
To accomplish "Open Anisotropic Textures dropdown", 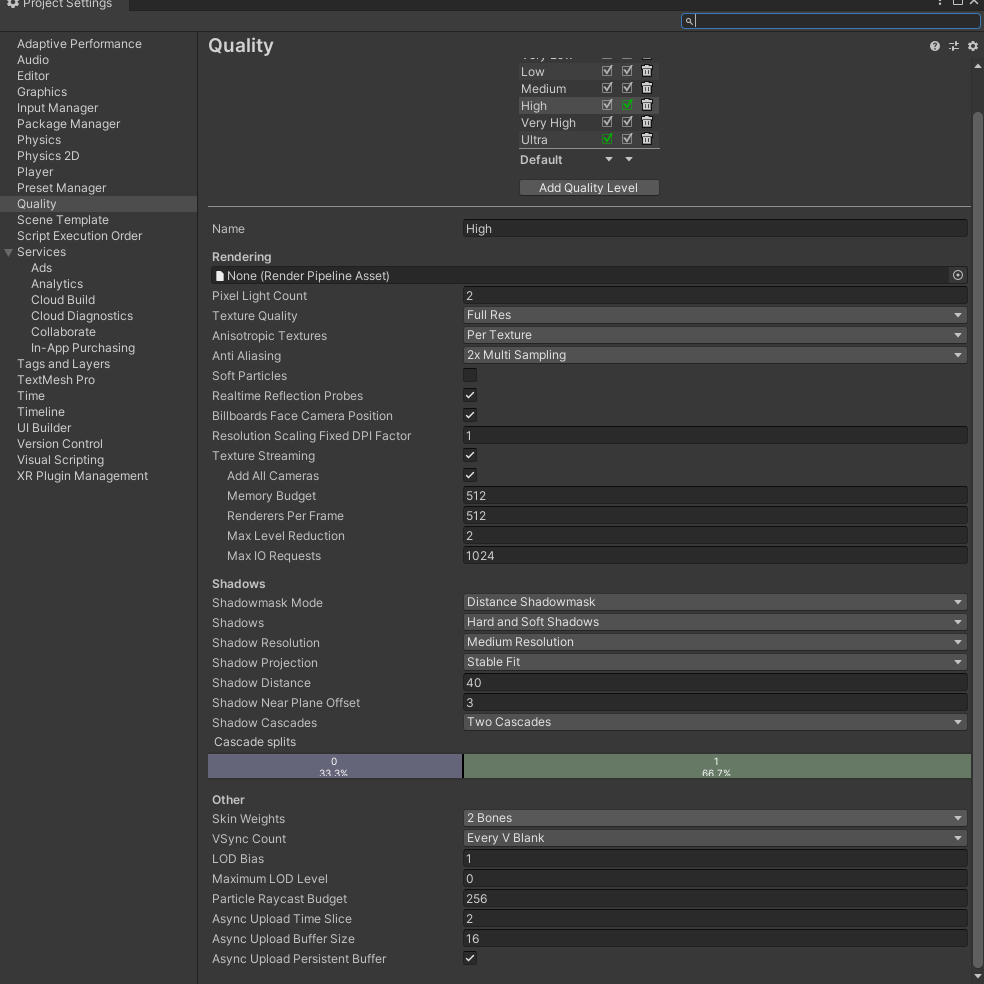I will [715, 335].
